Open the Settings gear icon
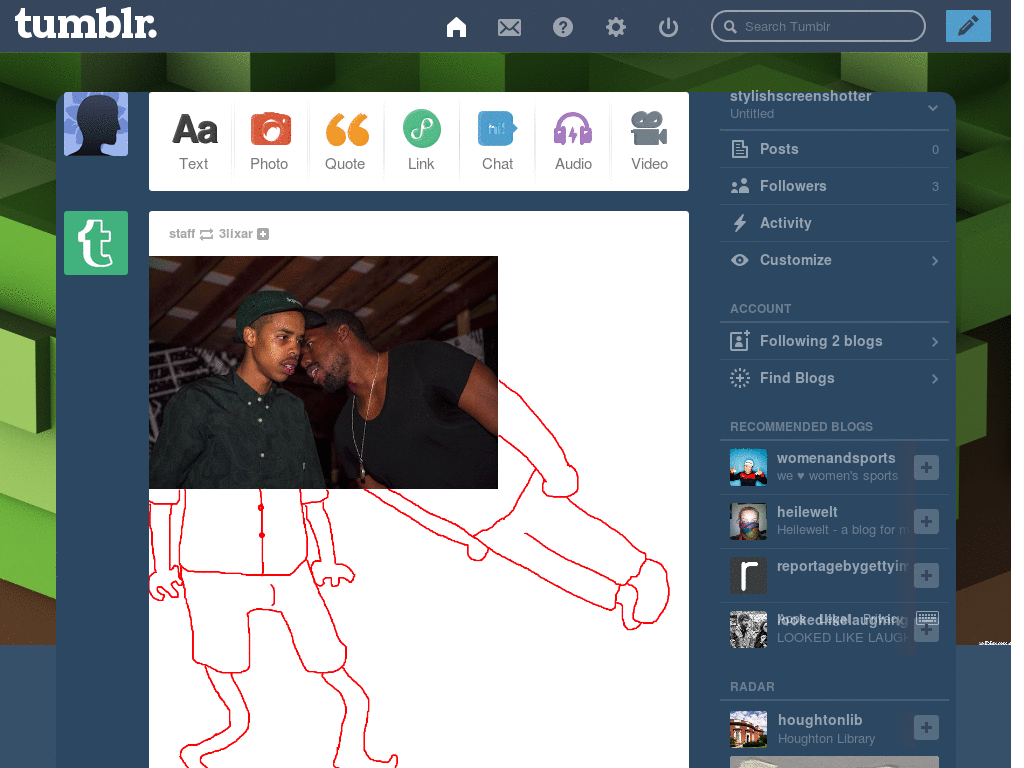 click(615, 27)
